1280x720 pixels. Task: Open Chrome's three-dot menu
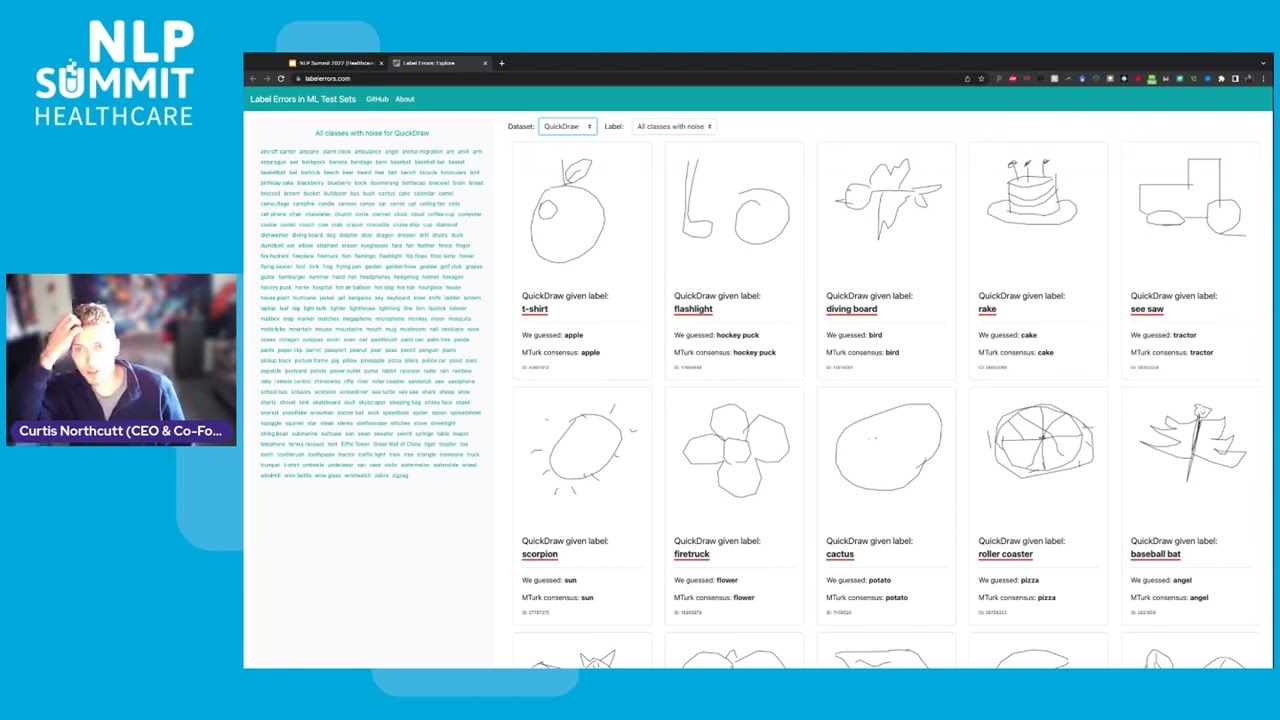[1263, 78]
